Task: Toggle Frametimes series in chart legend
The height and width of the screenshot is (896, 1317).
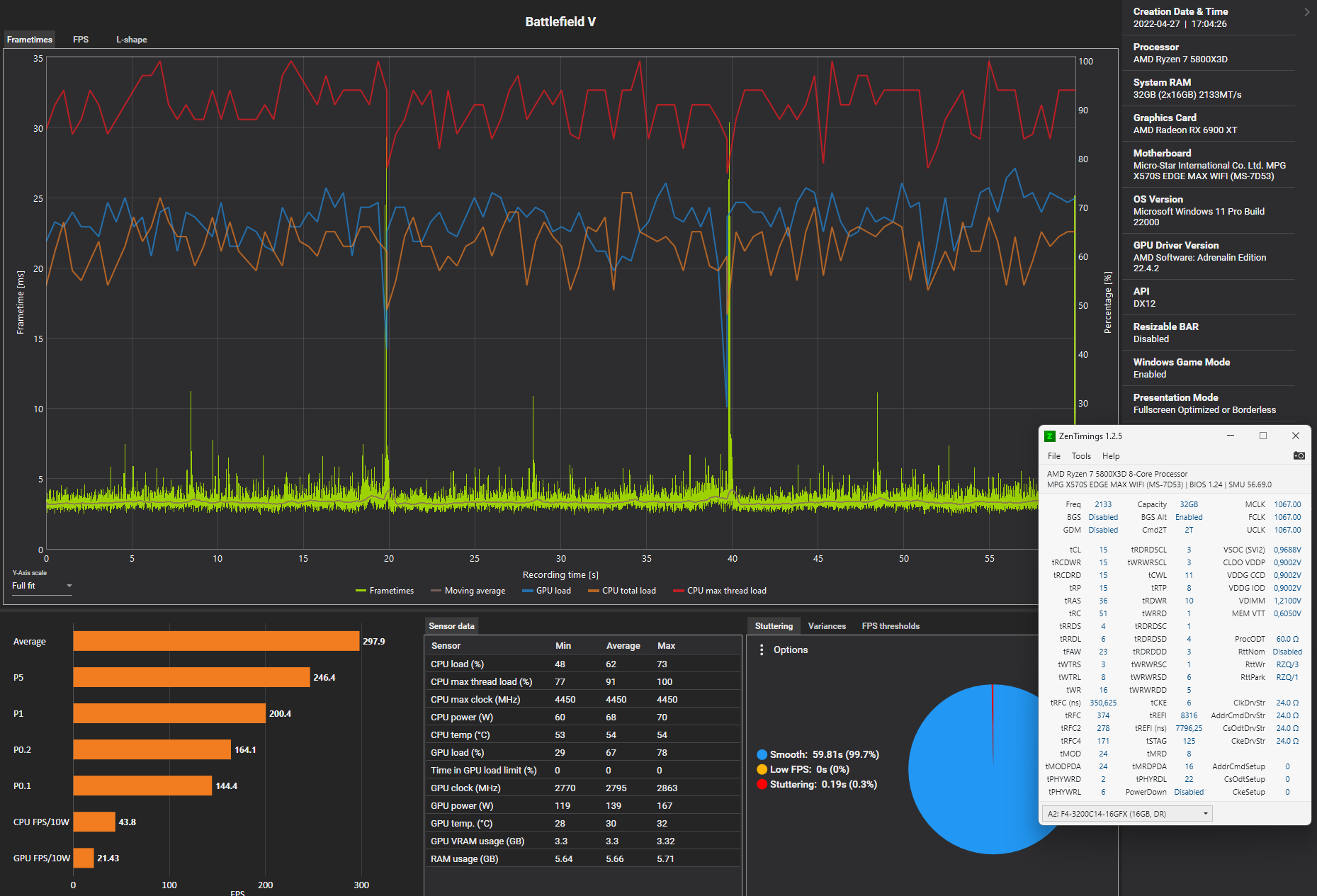Action: (385, 591)
